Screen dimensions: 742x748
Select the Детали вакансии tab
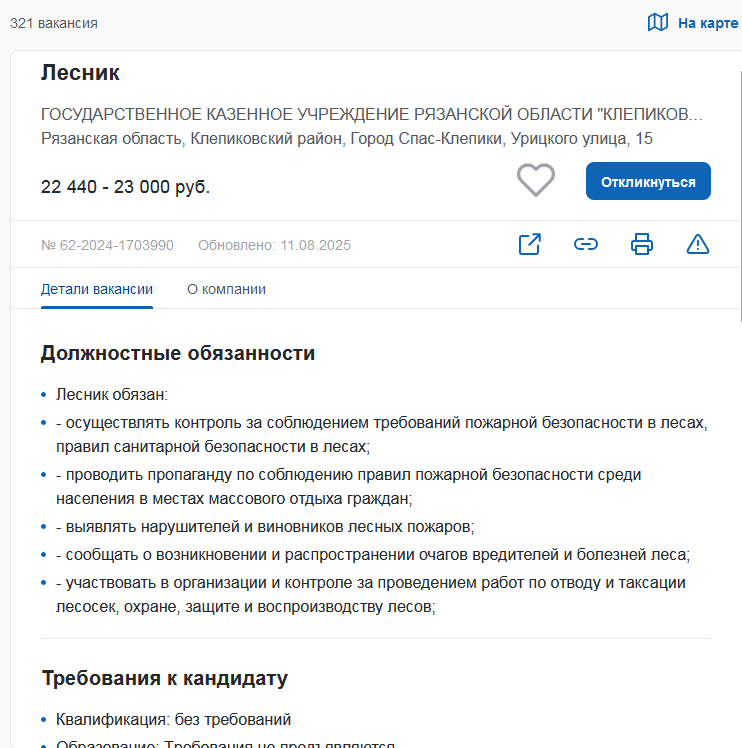click(x=97, y=290)
